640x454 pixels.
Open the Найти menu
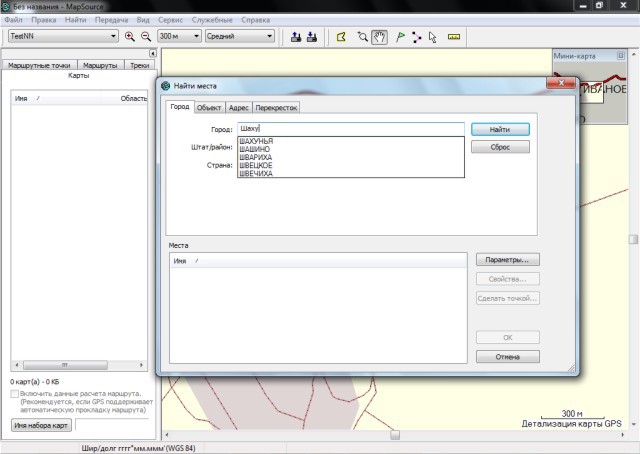point(76,20)
